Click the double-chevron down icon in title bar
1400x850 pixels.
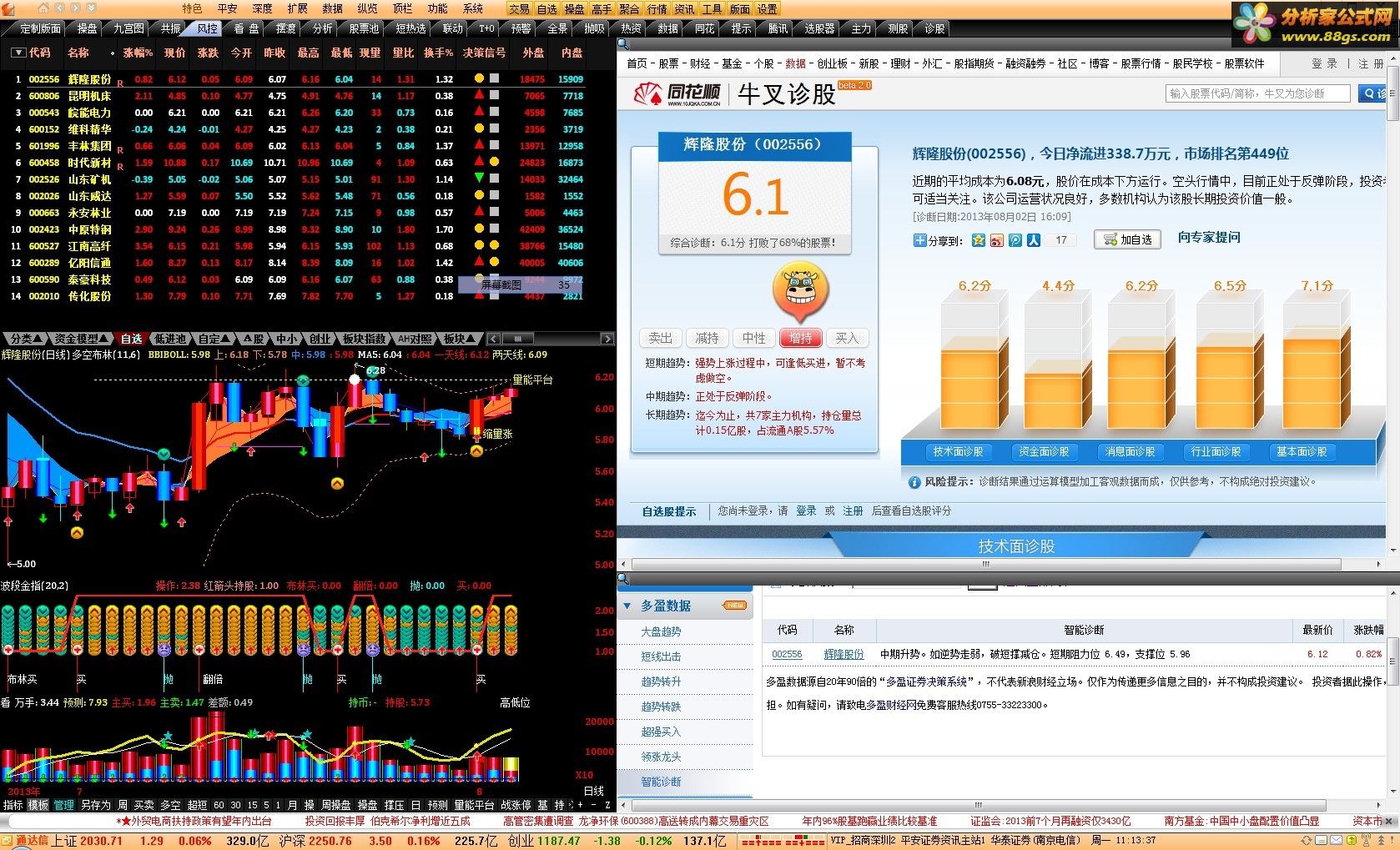(91, 8)
